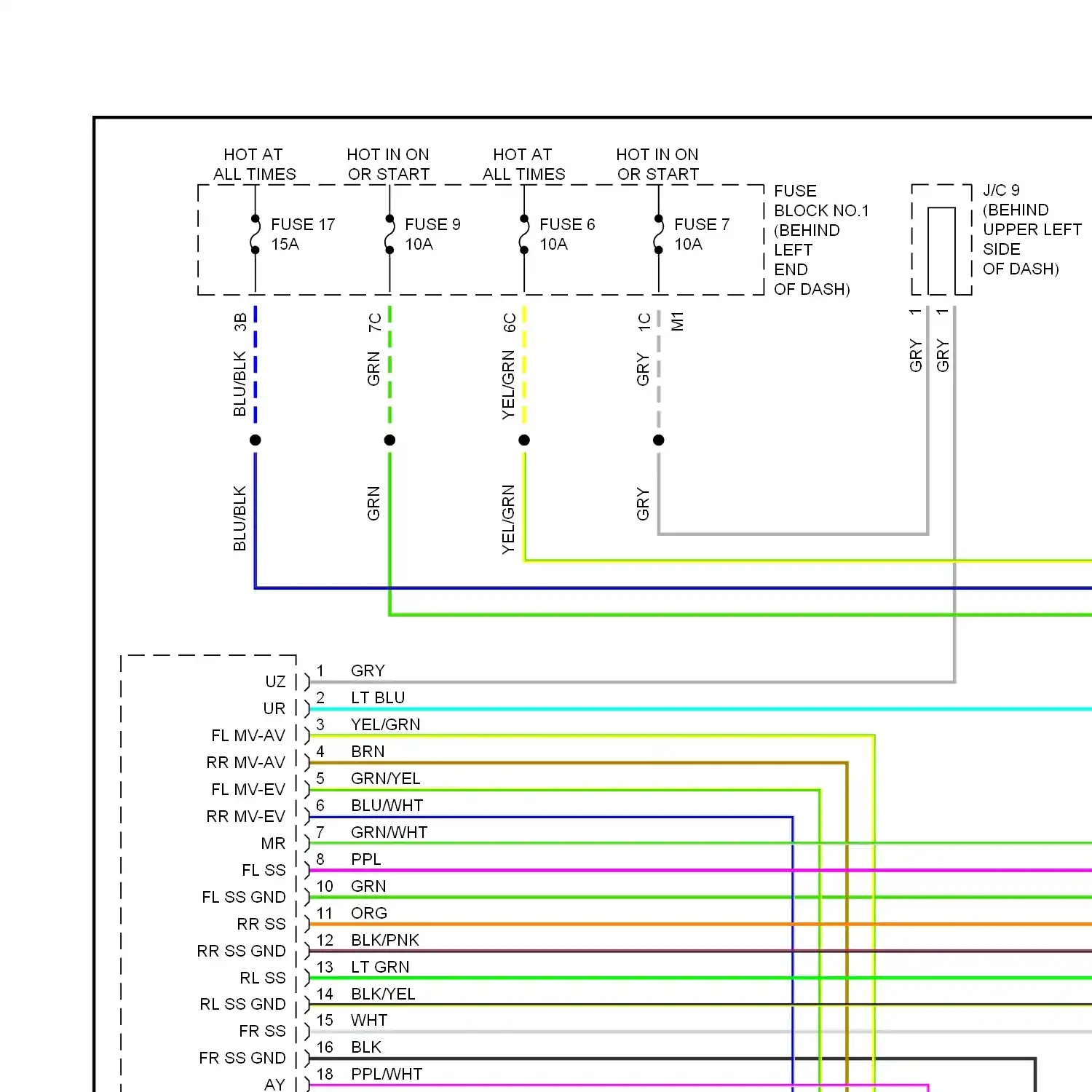Image resolution: width=1092 pixels, height=1092 pixels.
Task: Click pin 4 BRN wire label
Action: [368, 751]
